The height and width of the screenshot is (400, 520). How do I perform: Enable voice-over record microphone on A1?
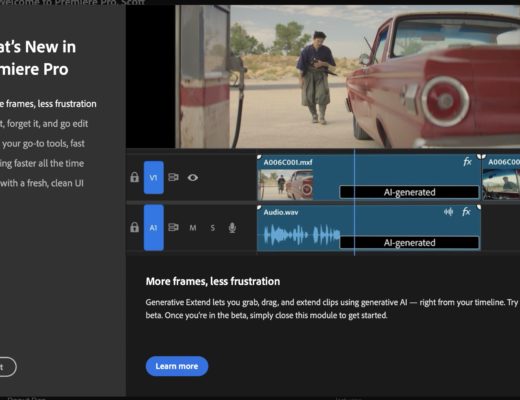[232, 228]
